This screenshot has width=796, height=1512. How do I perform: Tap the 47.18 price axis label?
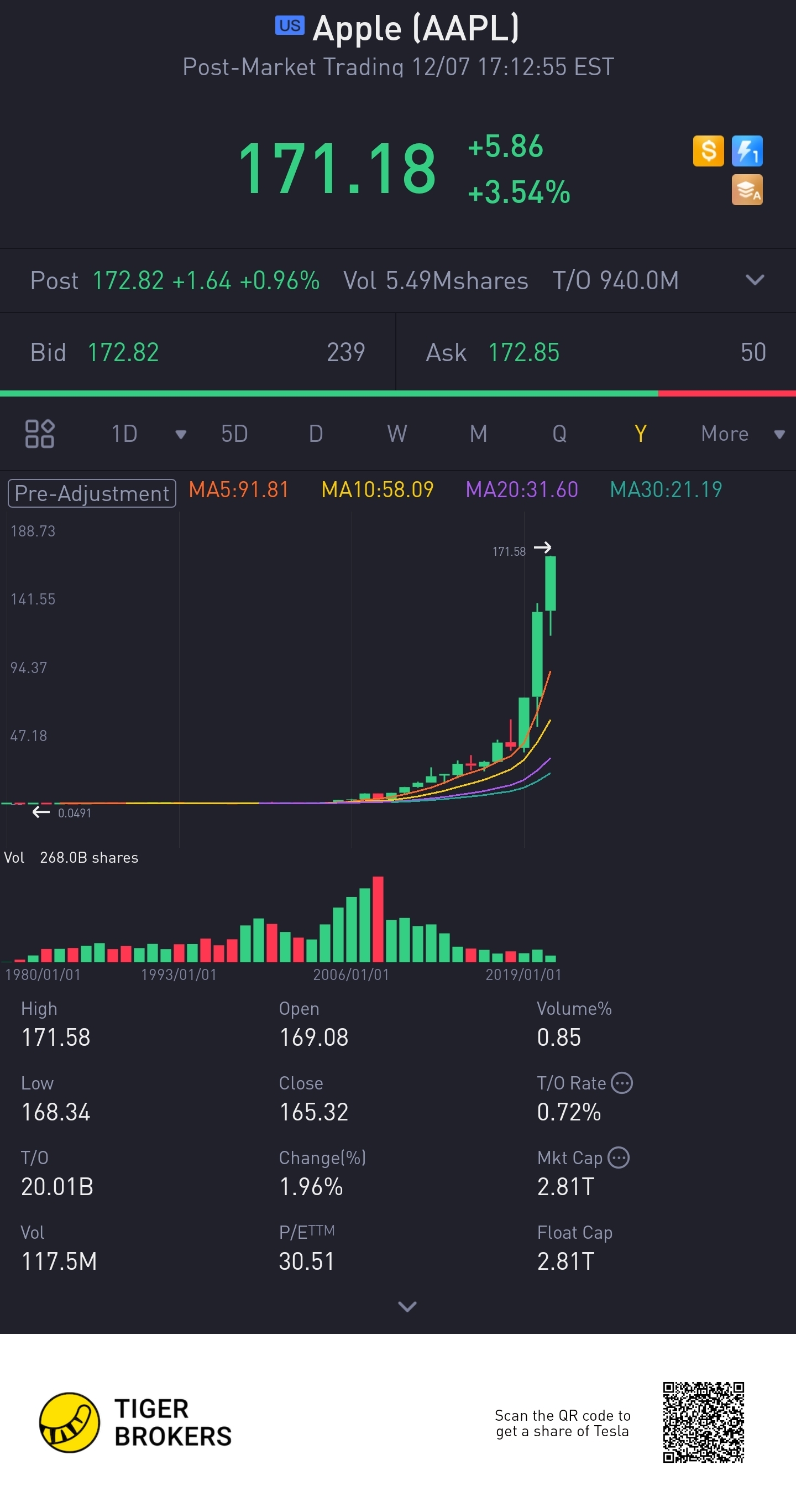click(x=29, y=736)
